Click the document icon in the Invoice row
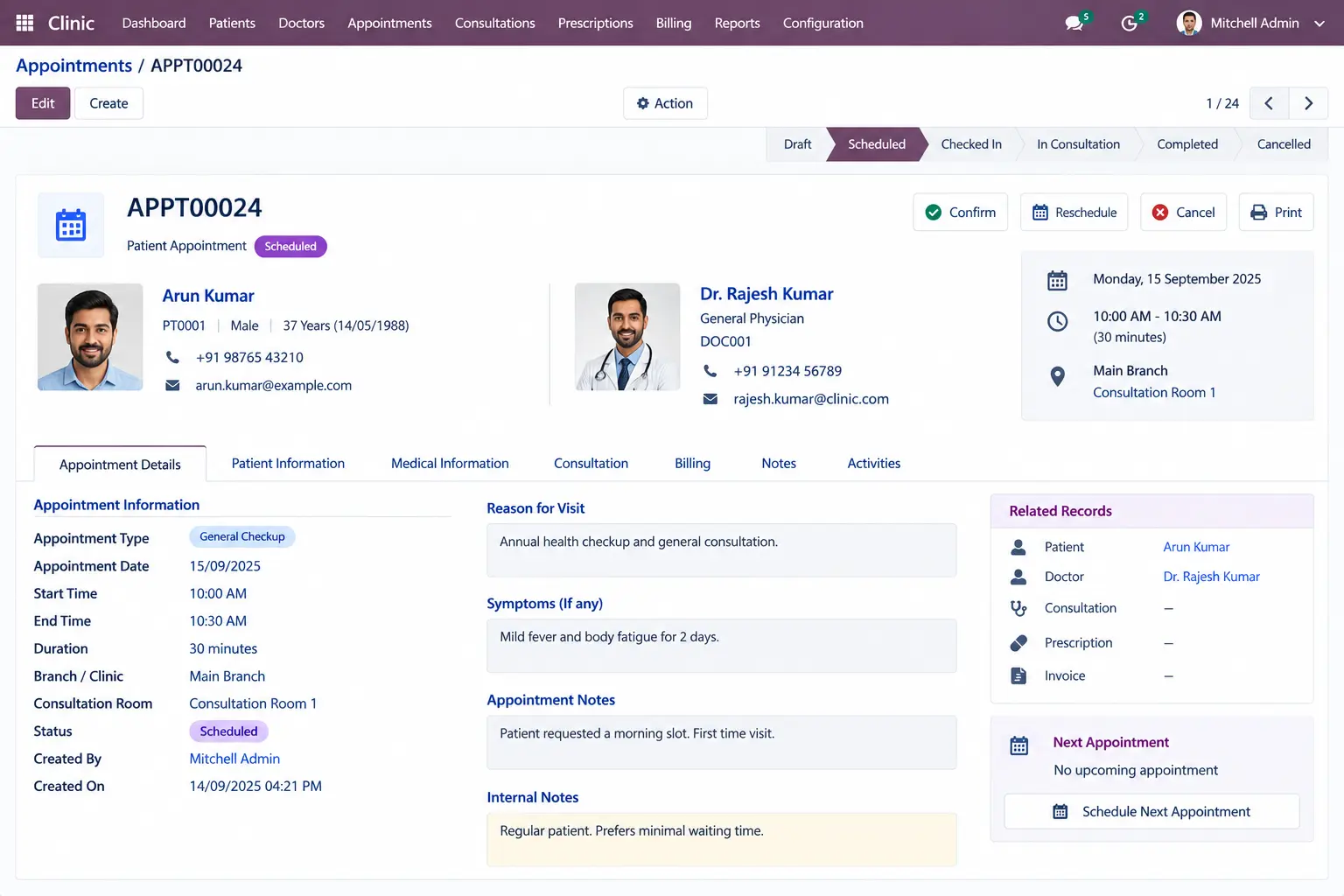Viewport: 1344px width, 896px height. tap(1018, 675)
